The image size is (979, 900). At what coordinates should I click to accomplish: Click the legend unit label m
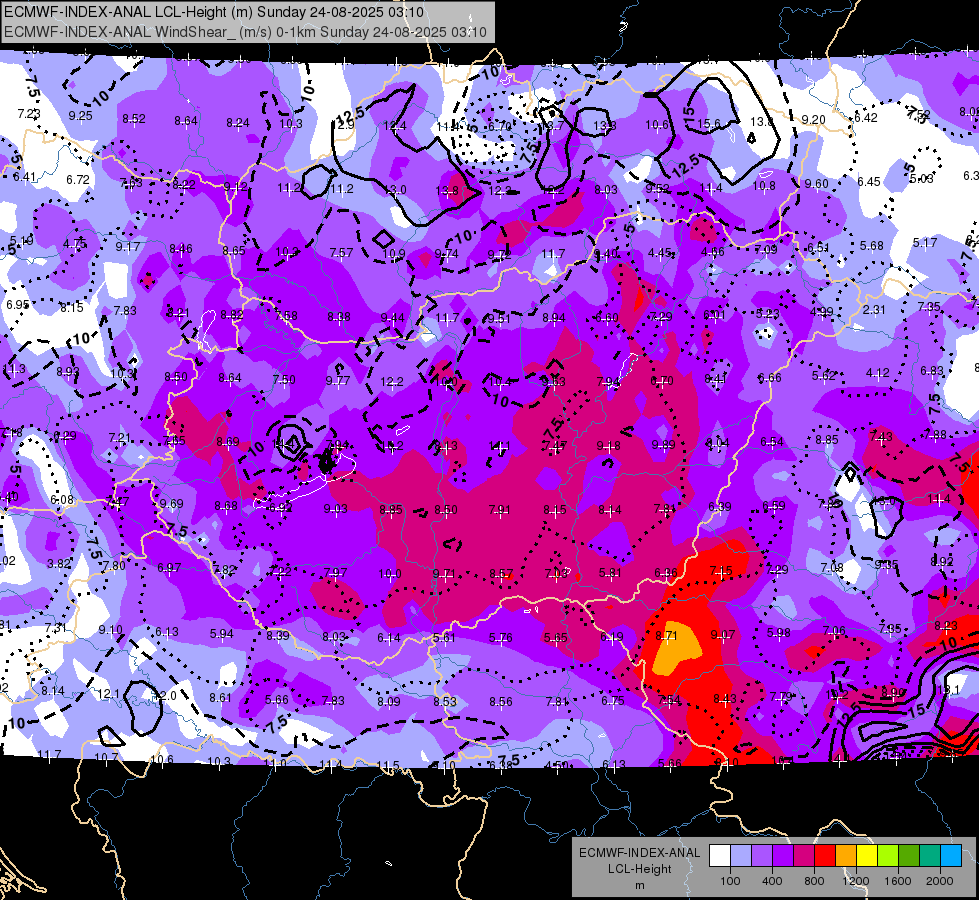coord(640,885)
